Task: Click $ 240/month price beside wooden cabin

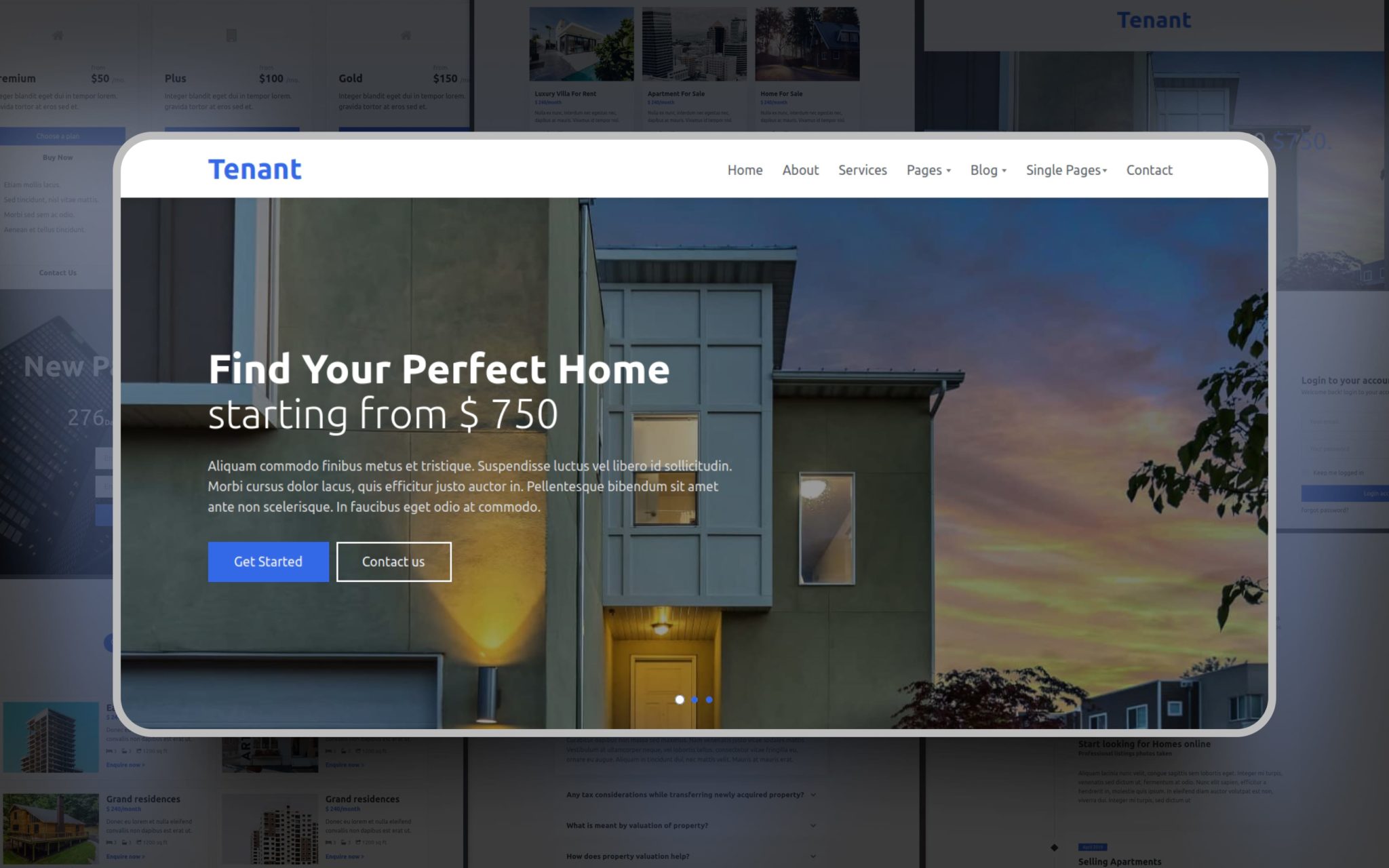Action: click(123, 809)
